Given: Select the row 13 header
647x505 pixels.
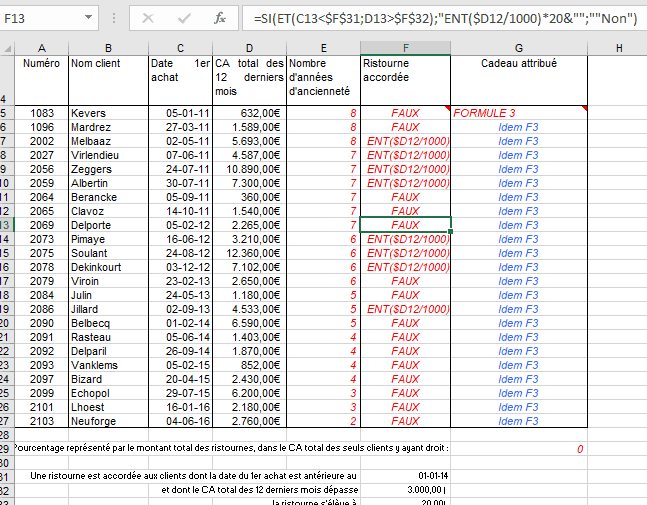Looking at the screenshot, I should coord(5,225).
